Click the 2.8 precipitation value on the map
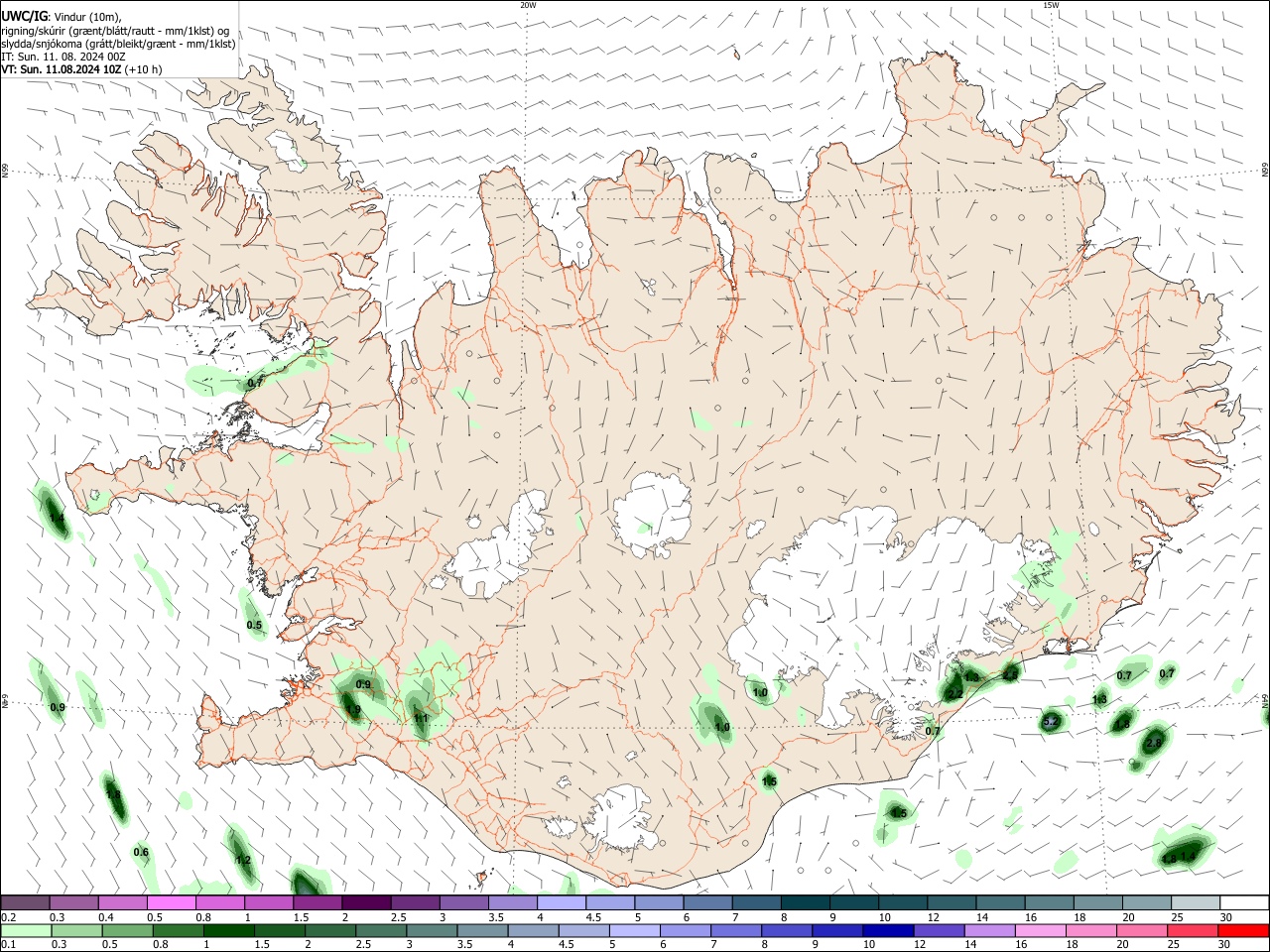The width and height of the screenshot is (1270, 952). 1154,743
